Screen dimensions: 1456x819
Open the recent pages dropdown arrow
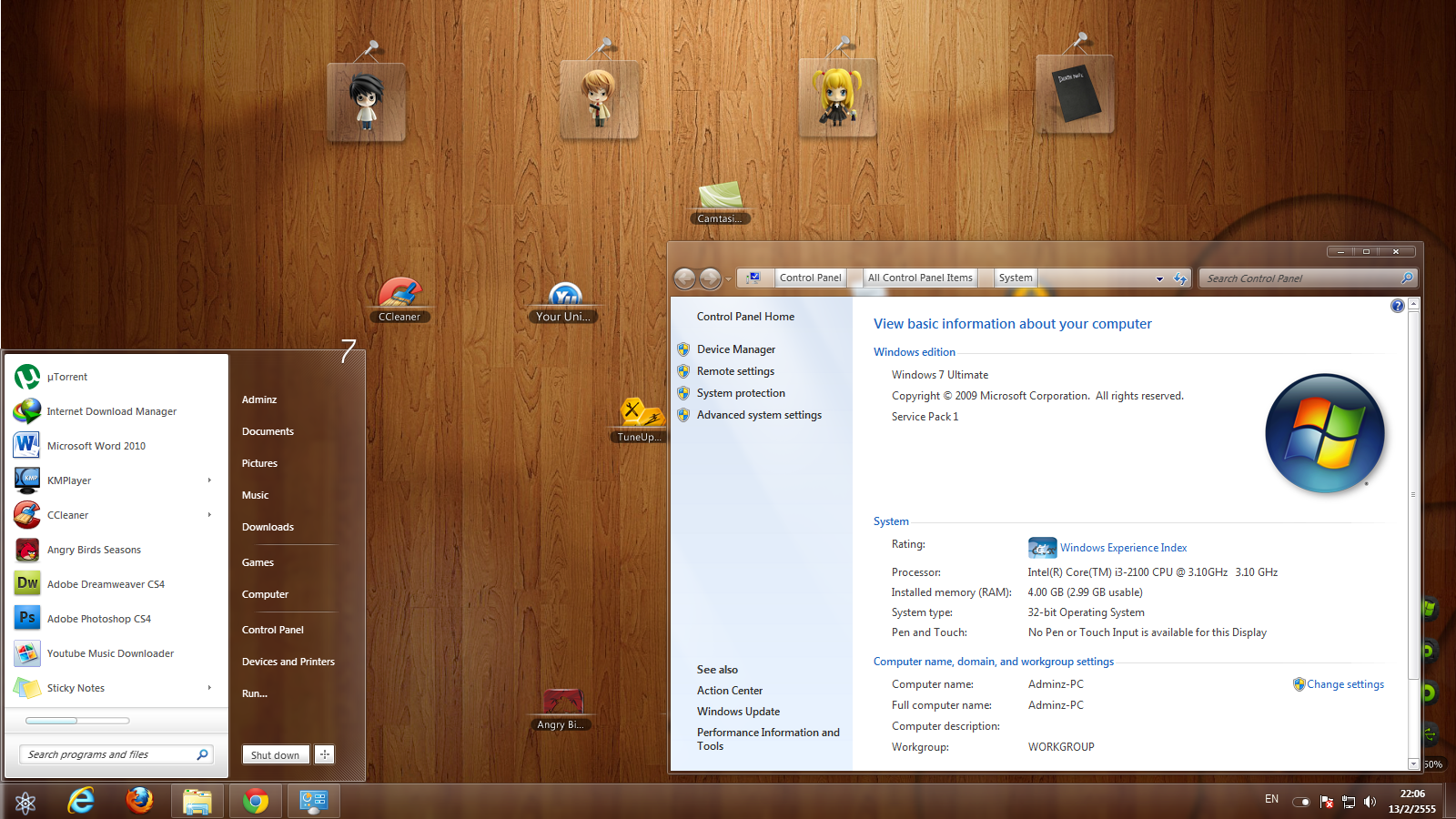click(729, 279)
